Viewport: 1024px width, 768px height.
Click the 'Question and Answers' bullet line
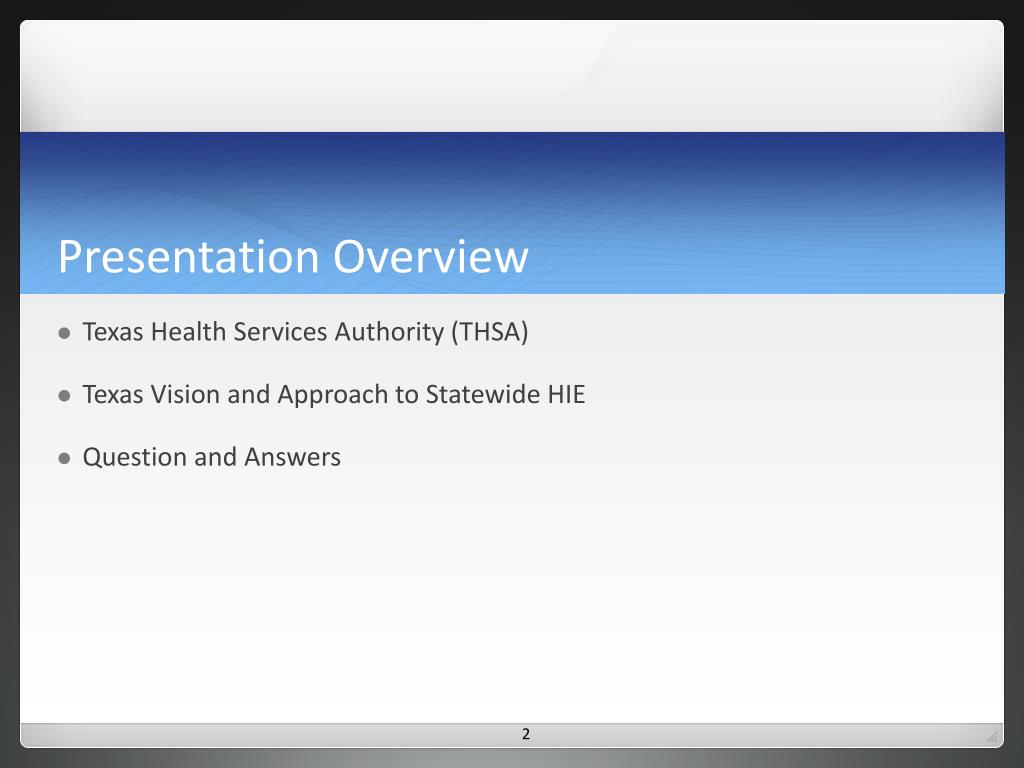pos(212,457)
